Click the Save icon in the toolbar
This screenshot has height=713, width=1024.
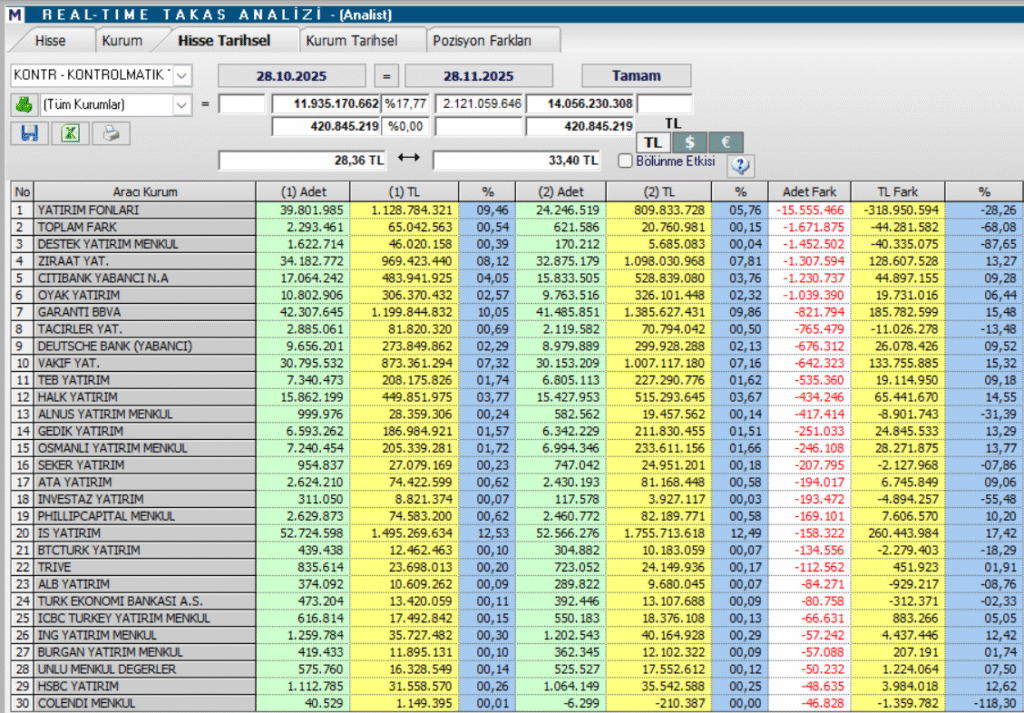[x=28, y=133]
